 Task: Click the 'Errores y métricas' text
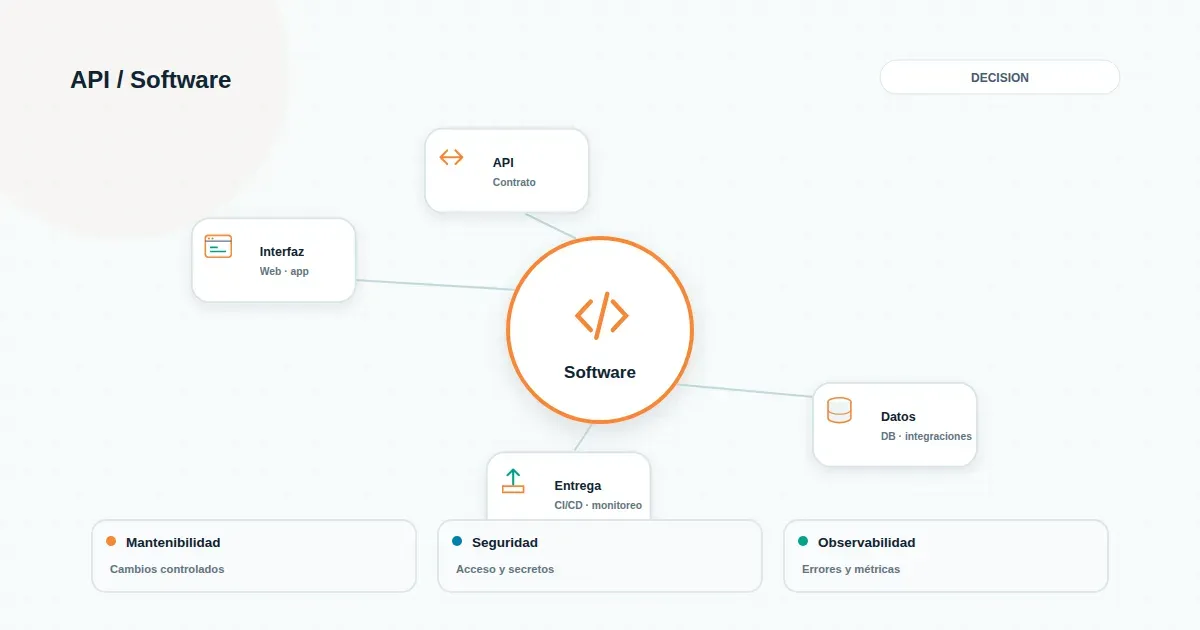click(851, 569)
